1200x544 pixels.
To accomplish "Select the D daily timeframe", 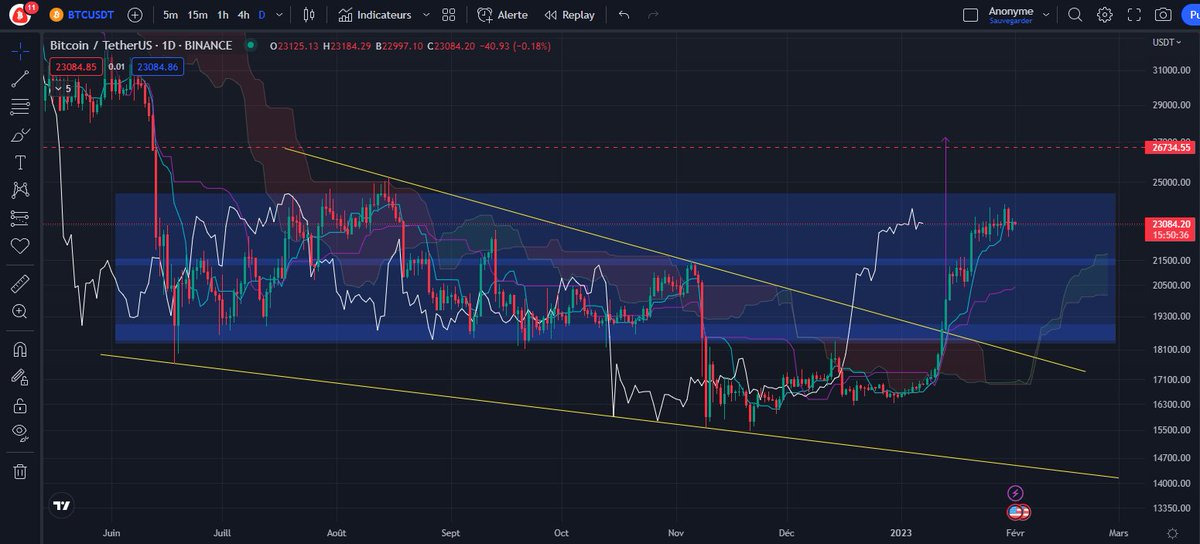I will (262, 15).
